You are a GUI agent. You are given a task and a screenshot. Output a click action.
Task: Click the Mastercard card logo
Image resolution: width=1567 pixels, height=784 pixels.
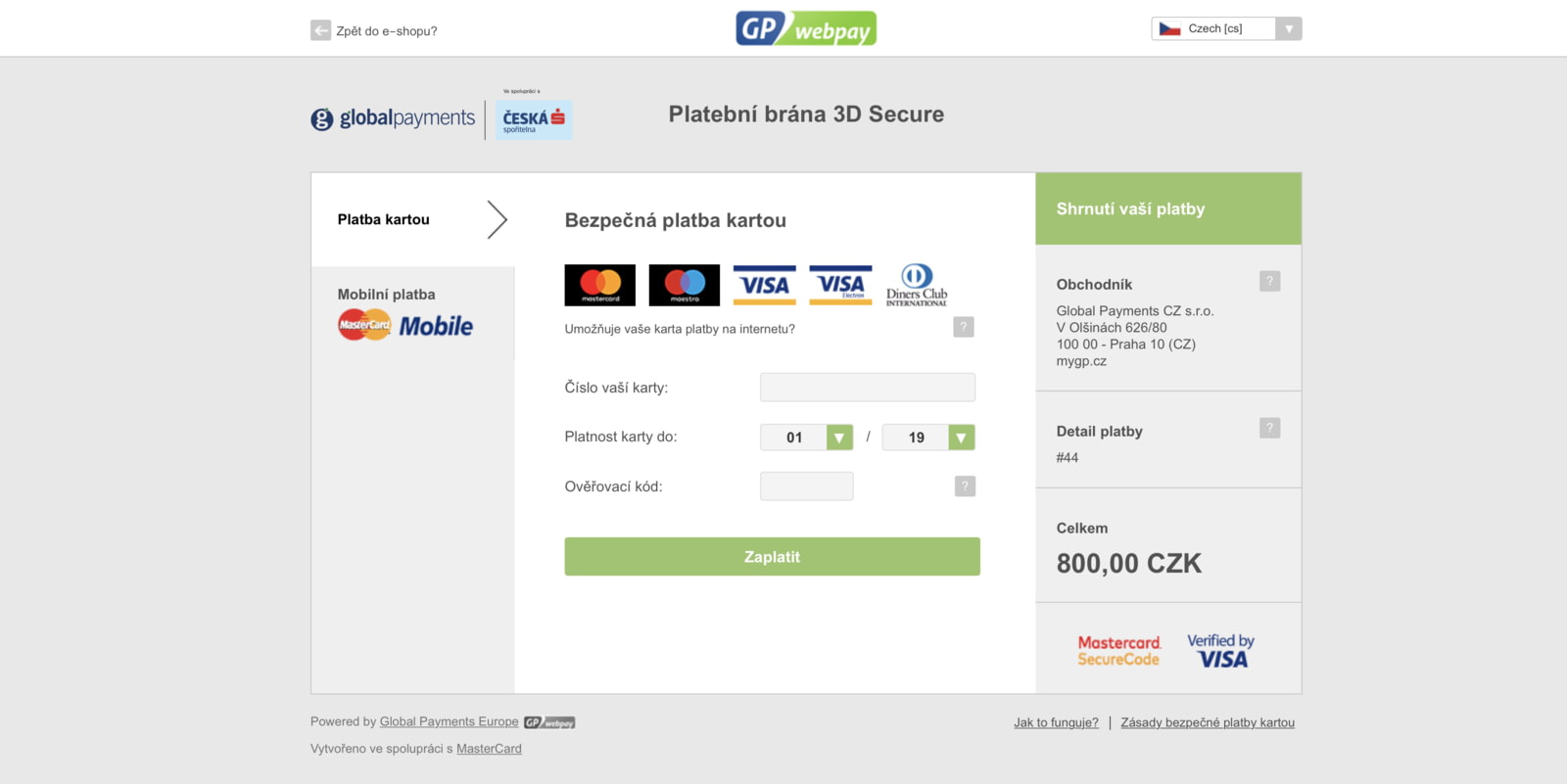(600, 285)
